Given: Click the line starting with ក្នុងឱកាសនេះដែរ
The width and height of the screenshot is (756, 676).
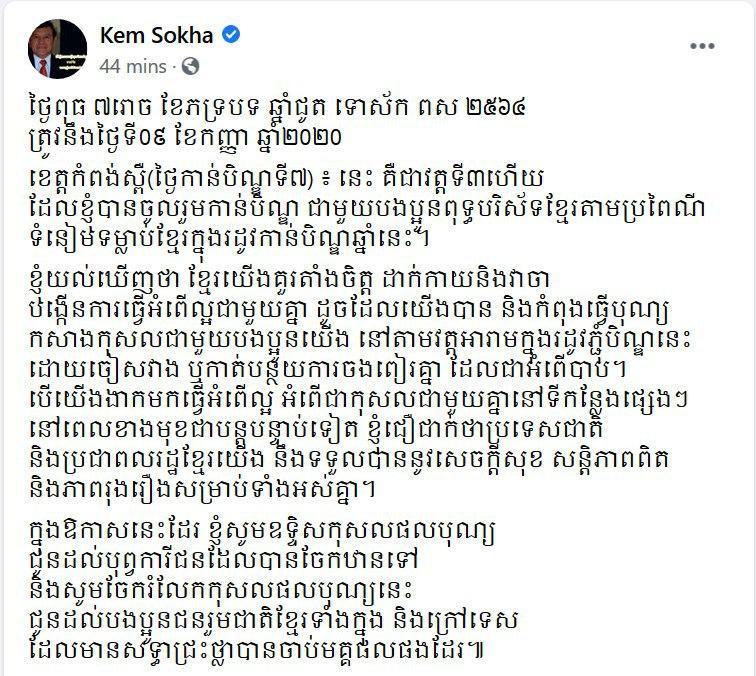Looking at the screenshot, I should pyautogui.click(x=262, y=532).
